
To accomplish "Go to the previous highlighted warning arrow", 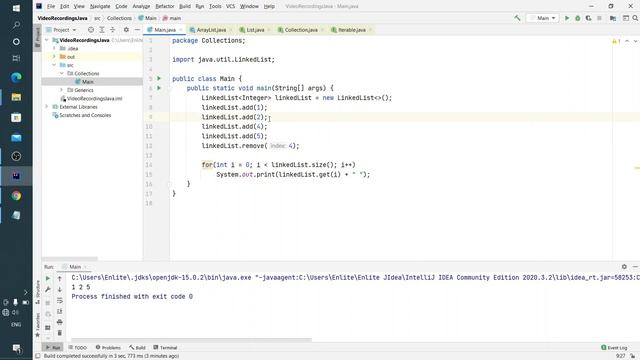I will coord(627,41).
